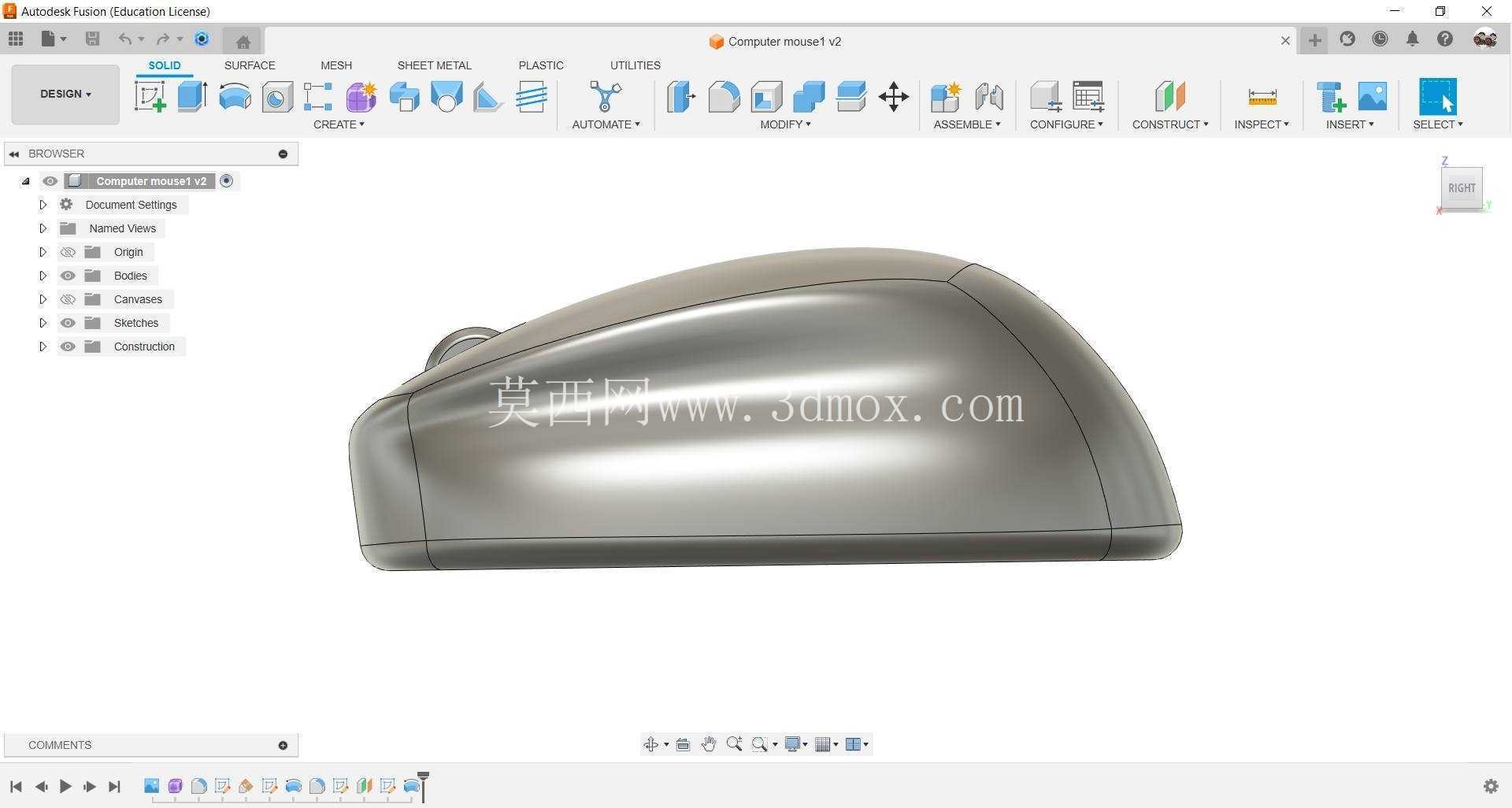
Task: Expand the Bodies folder
Action: click(43, 276)
